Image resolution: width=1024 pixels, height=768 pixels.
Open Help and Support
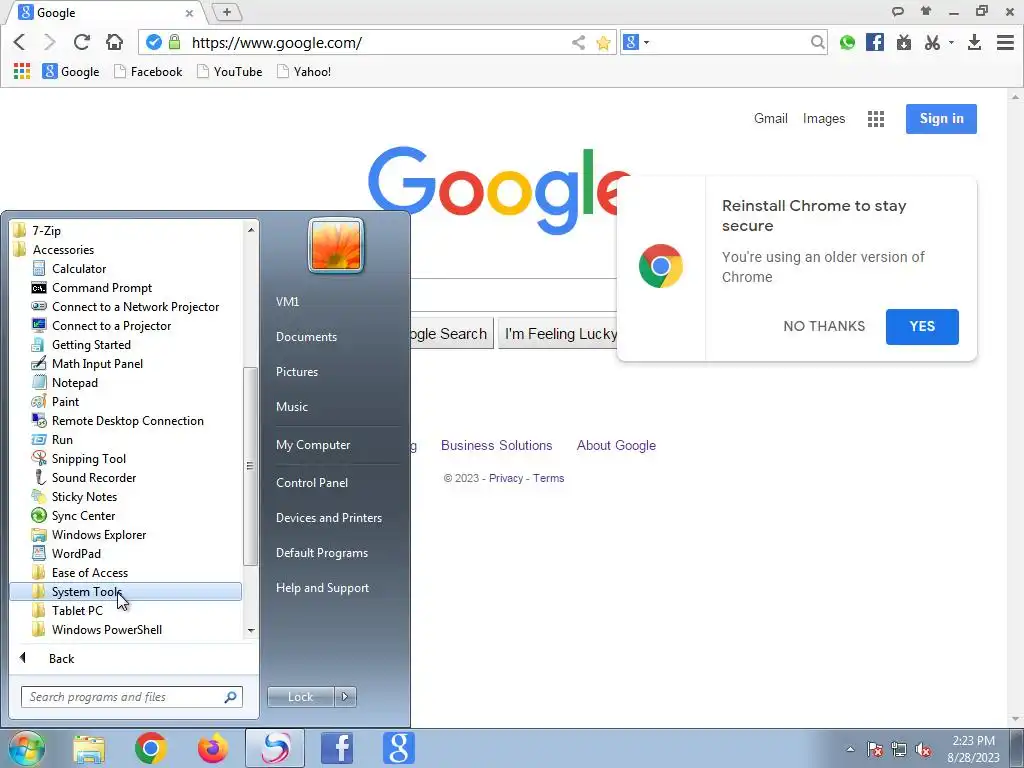point(322,588)
